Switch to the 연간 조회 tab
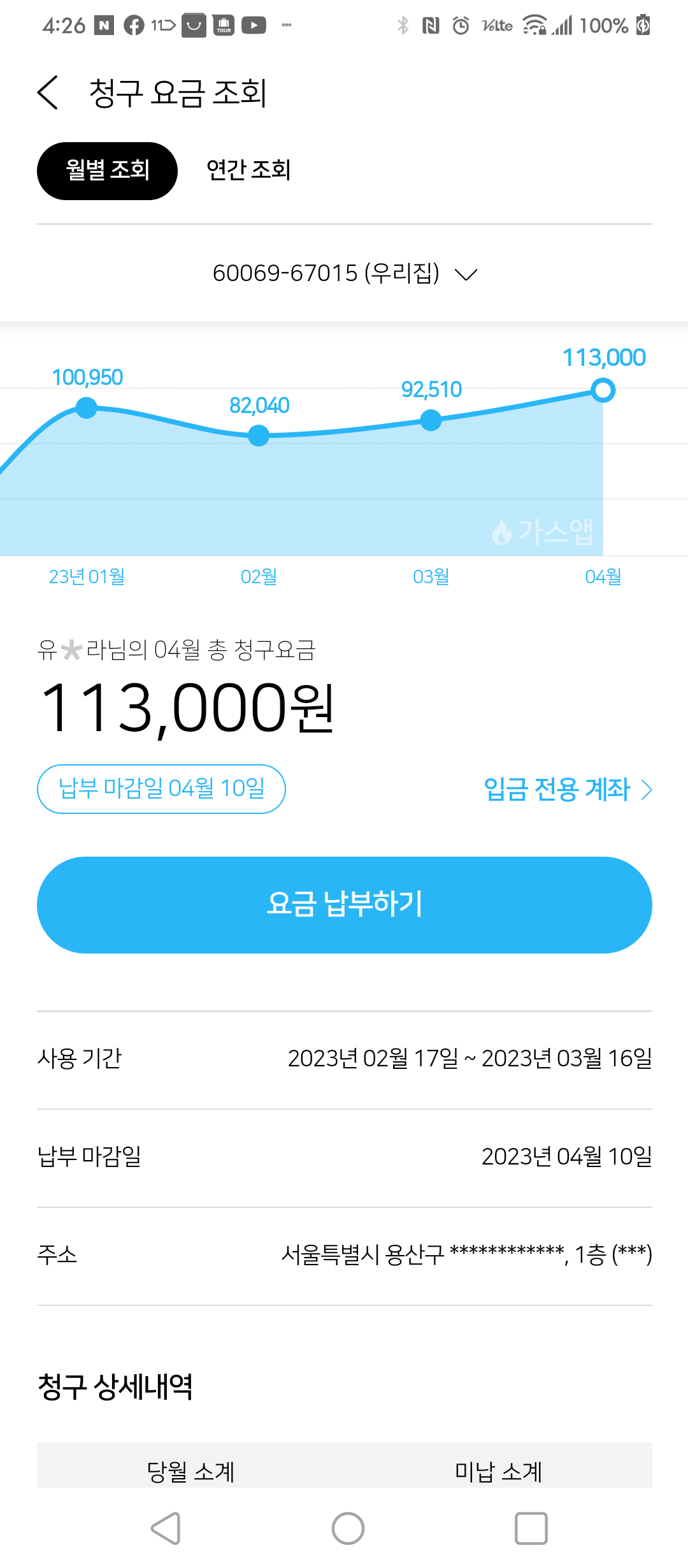 248,171
